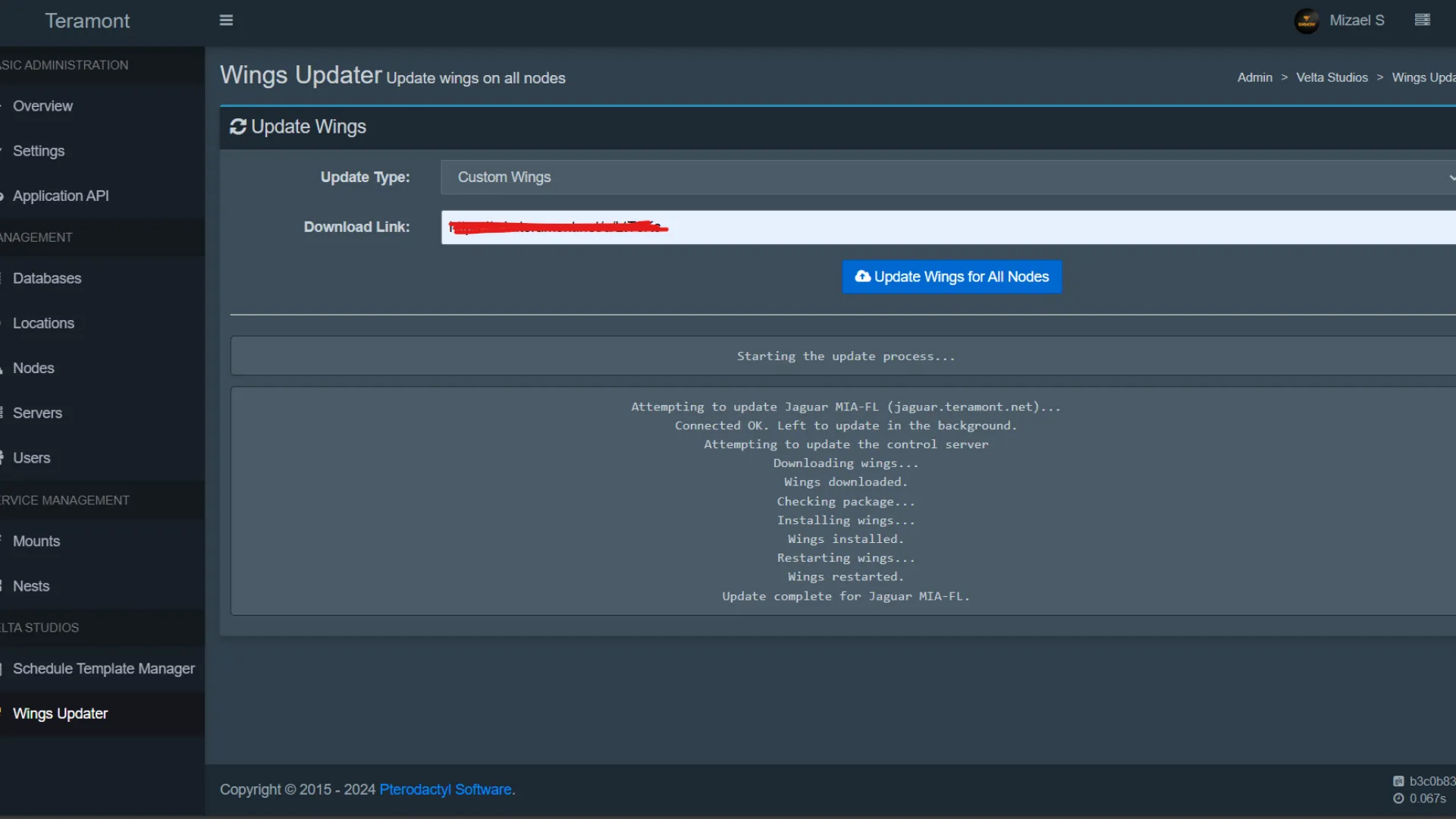Image resolution: width=1456 pixels, height=819 pixels.
Task: Click the Velta Studios breadcrumb
Action: pos(1332,77)
